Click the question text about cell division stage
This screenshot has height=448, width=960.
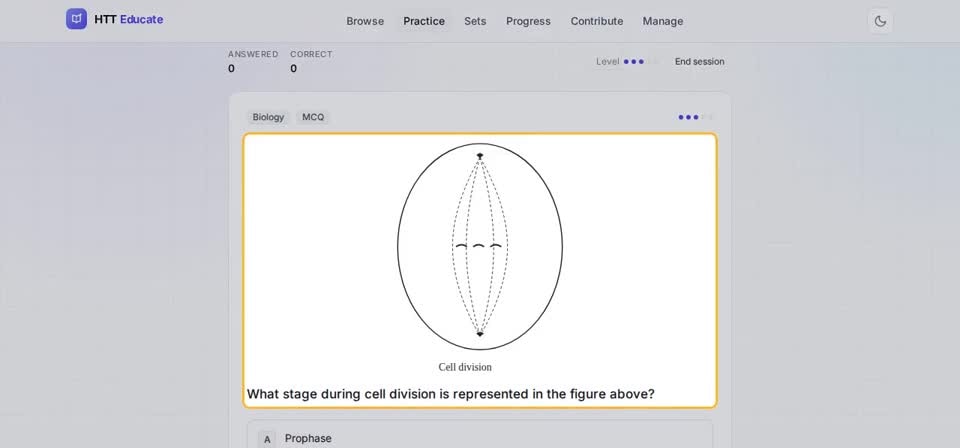451,394
